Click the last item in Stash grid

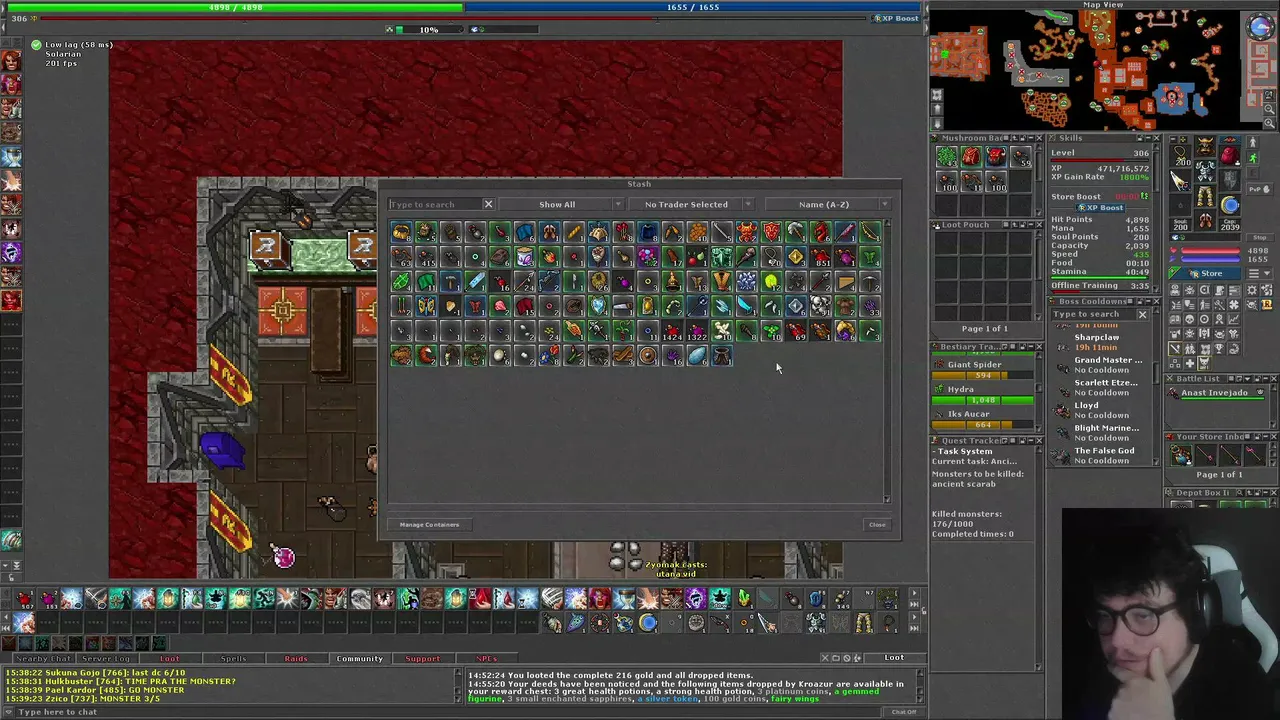(x=722, y=355)
